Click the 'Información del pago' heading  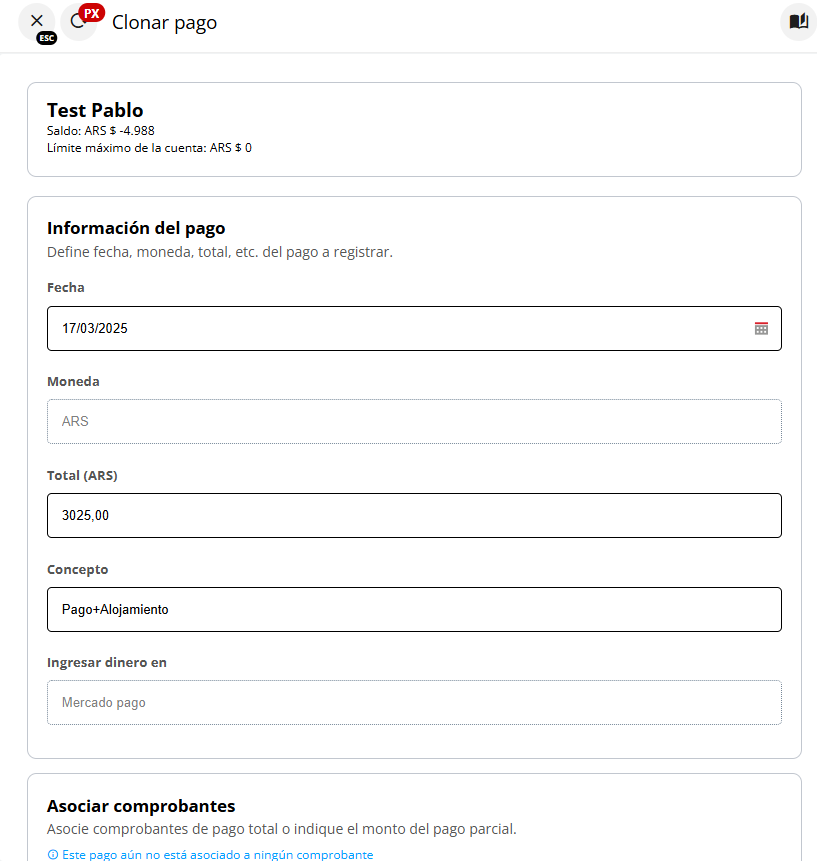136,228
